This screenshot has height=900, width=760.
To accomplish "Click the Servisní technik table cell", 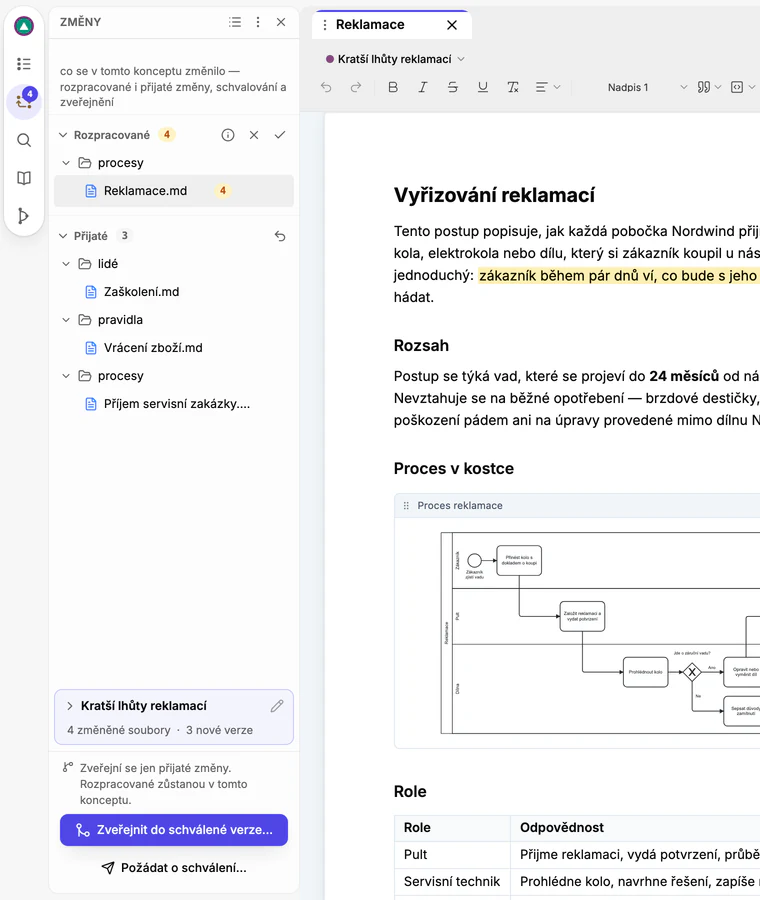I will tap(452, 882).
